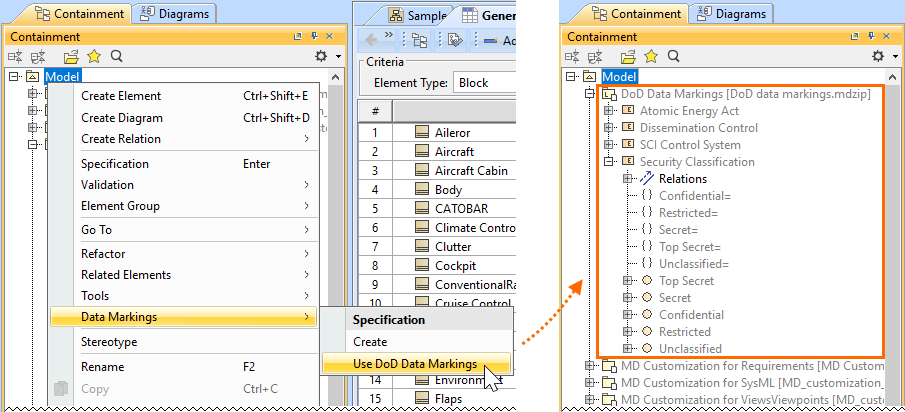Select the Relations node under Security Classification
This screenshot has width=905, height=412.
click(x=682, y=179)
